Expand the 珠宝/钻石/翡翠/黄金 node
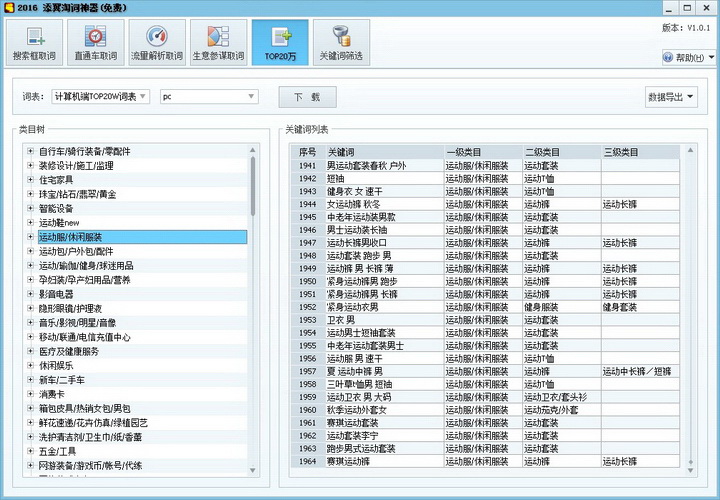 30,194
